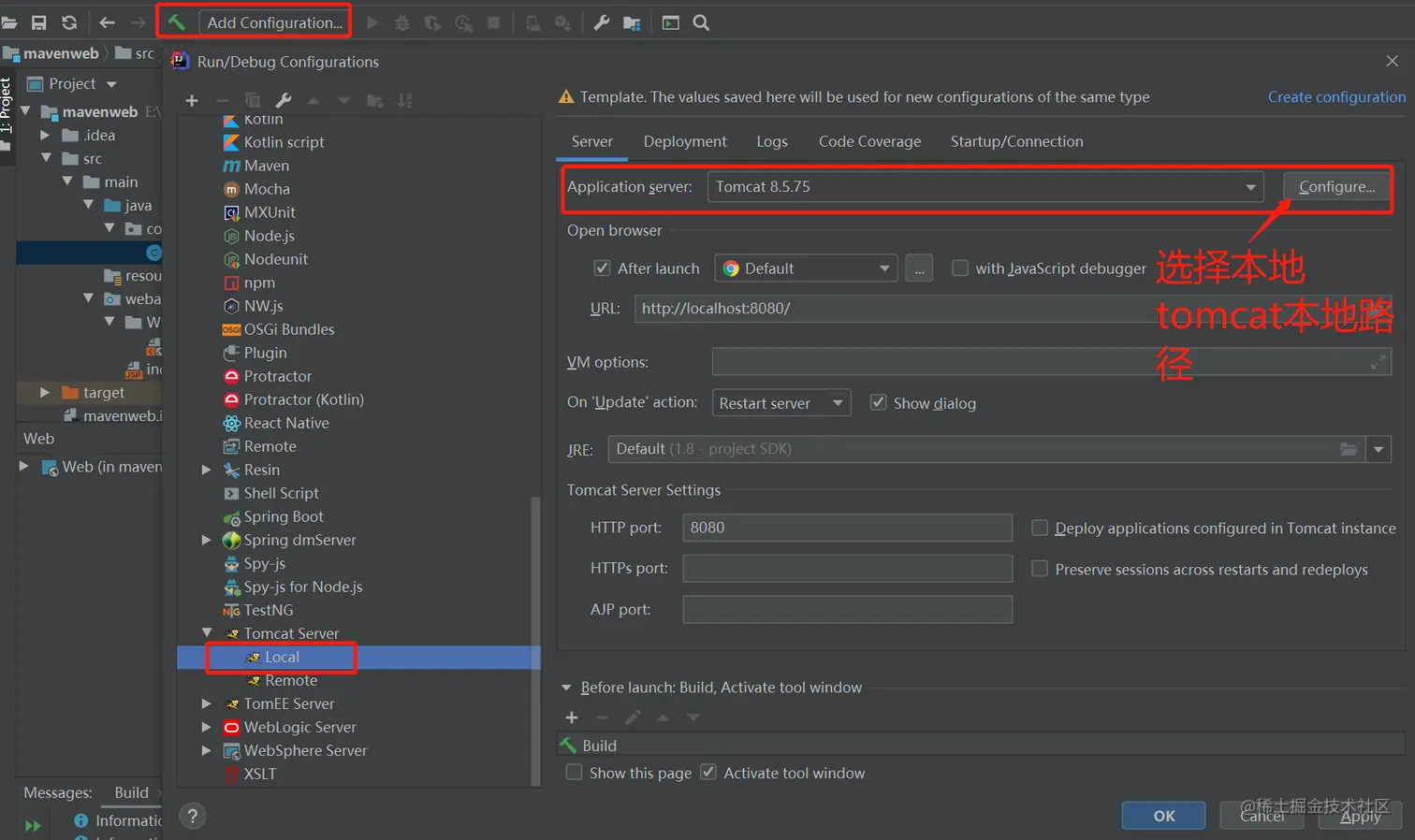Viewport: 1415px width, 840px height.
Task: Click the browser ellipsis button
Action: [x=919, y=268]
